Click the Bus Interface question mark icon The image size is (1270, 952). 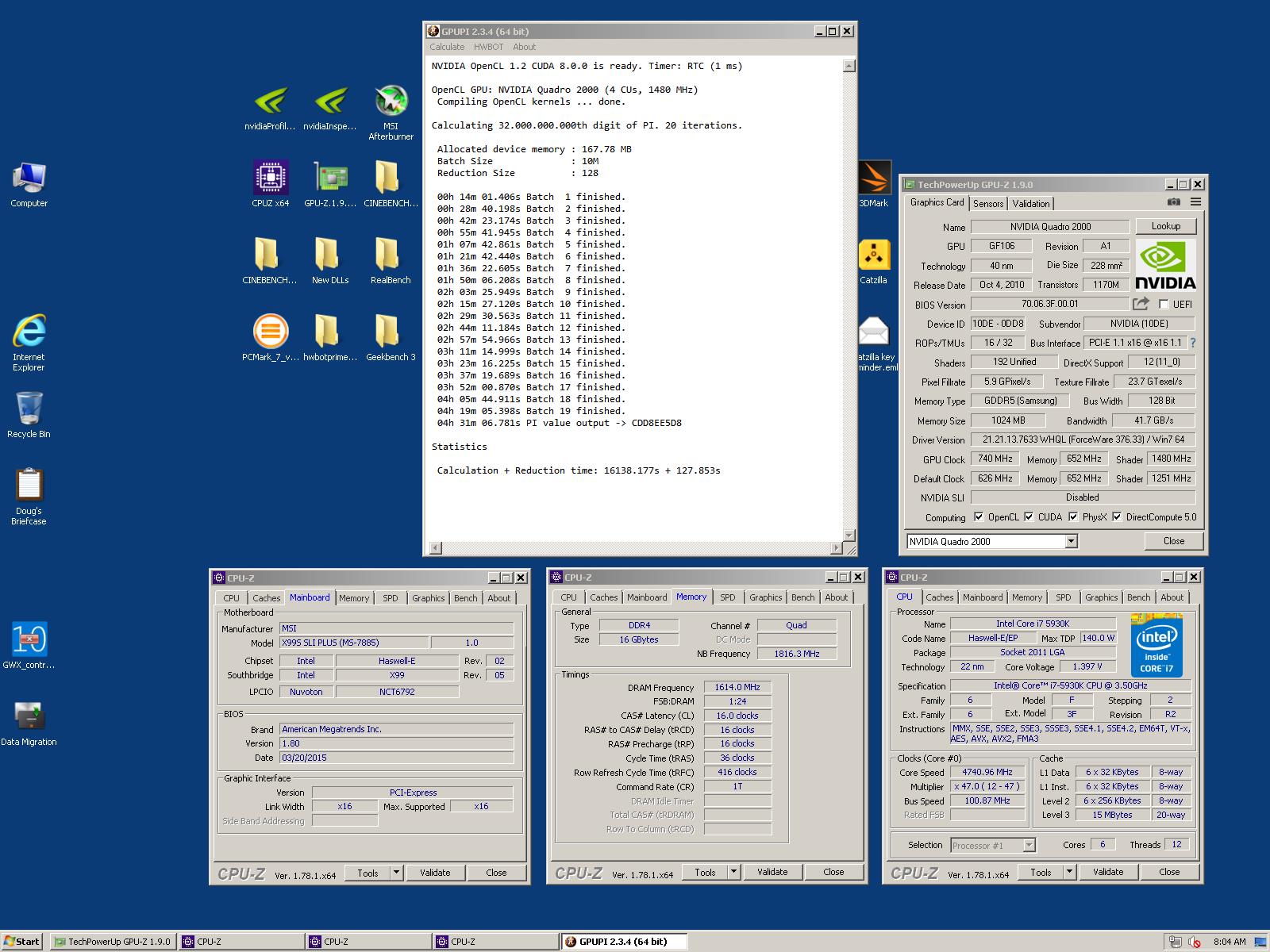1192,343
